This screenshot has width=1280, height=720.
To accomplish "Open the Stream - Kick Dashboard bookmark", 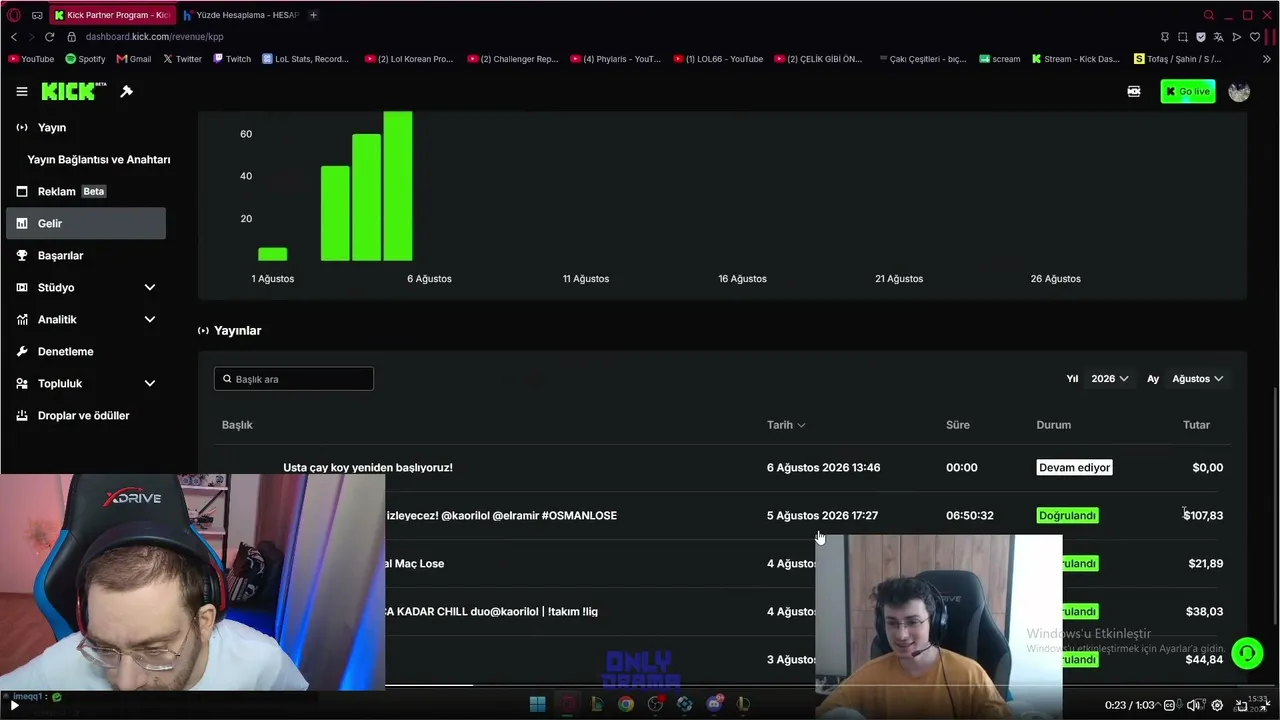I will (x=1076, y=59).
